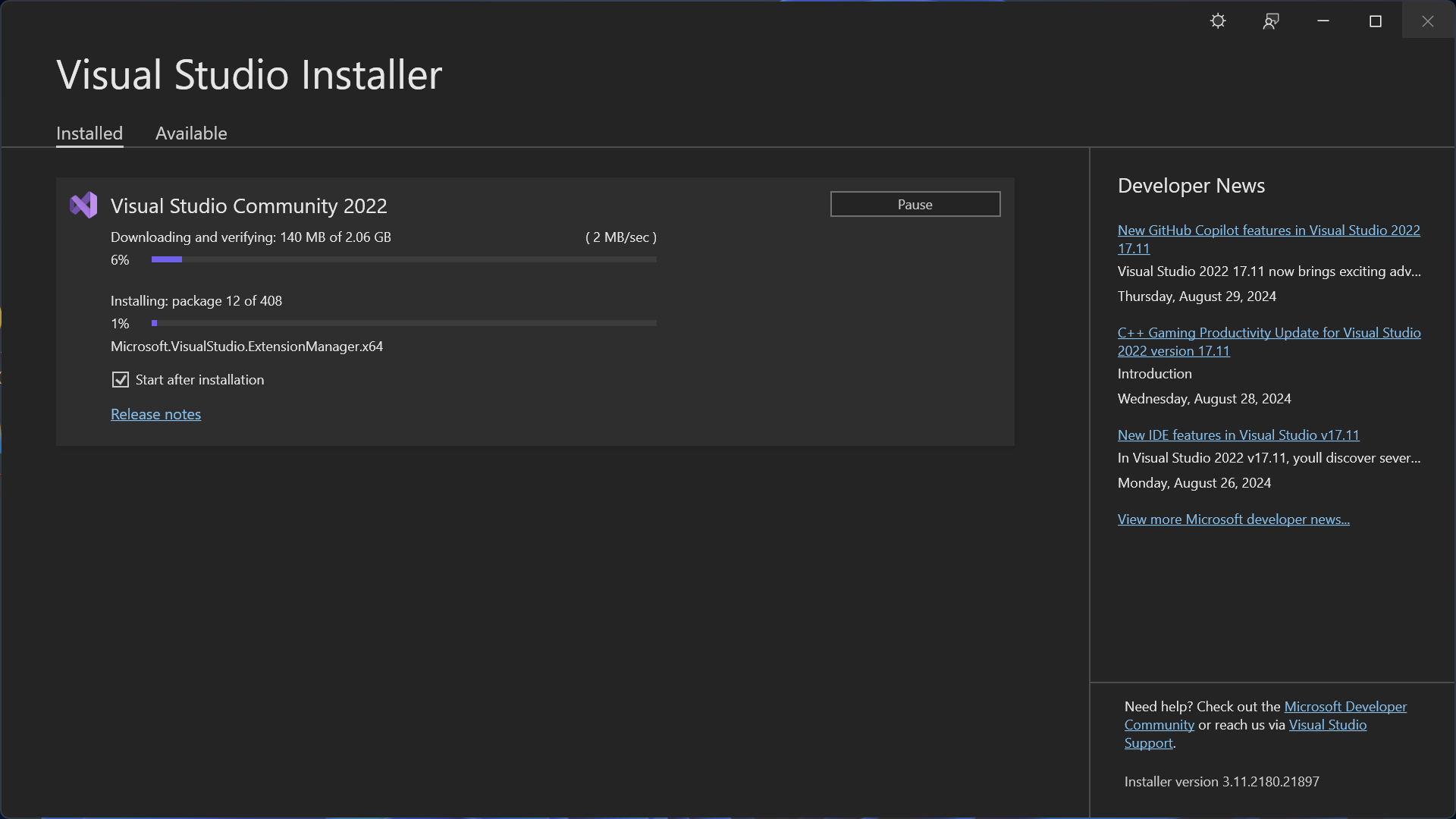Uncheck Start after installation checkbox

pyautogui.click(x=121, y=380)
